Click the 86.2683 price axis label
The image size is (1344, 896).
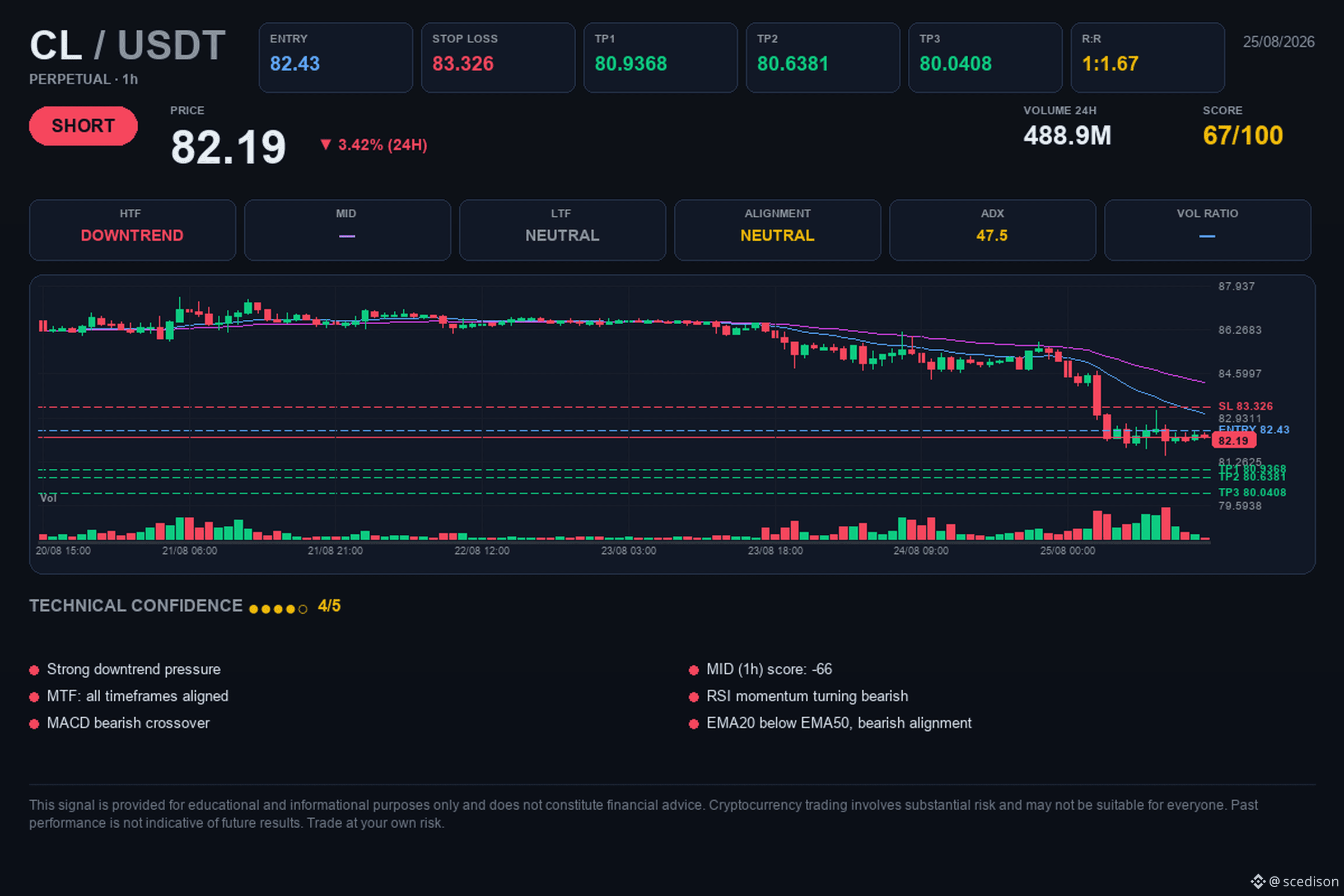[x=1239, y=330]
